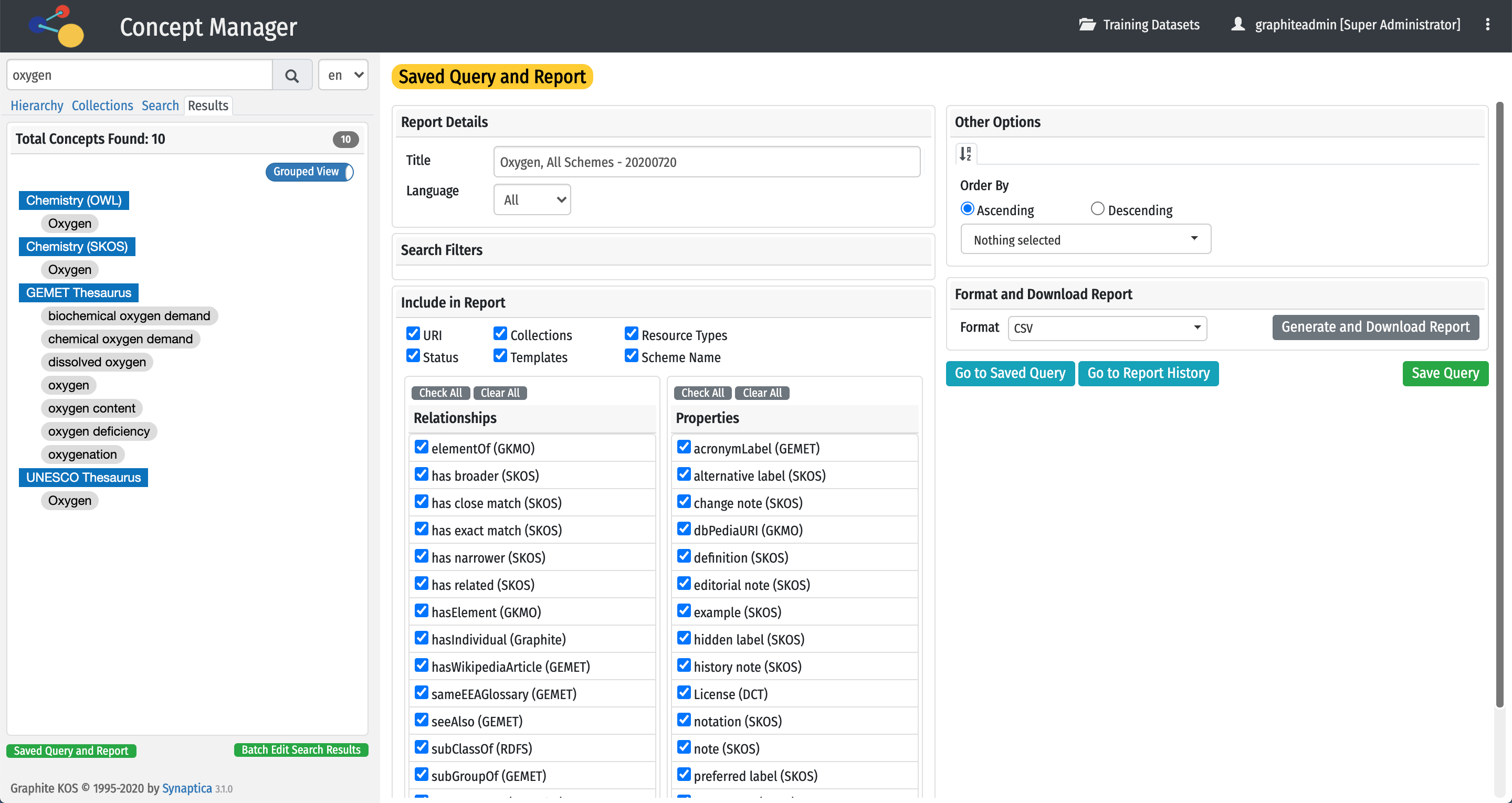Screen dimensions: 1512x803
Task: Toggle the Grouped View switch
Action: pos(309,172)
